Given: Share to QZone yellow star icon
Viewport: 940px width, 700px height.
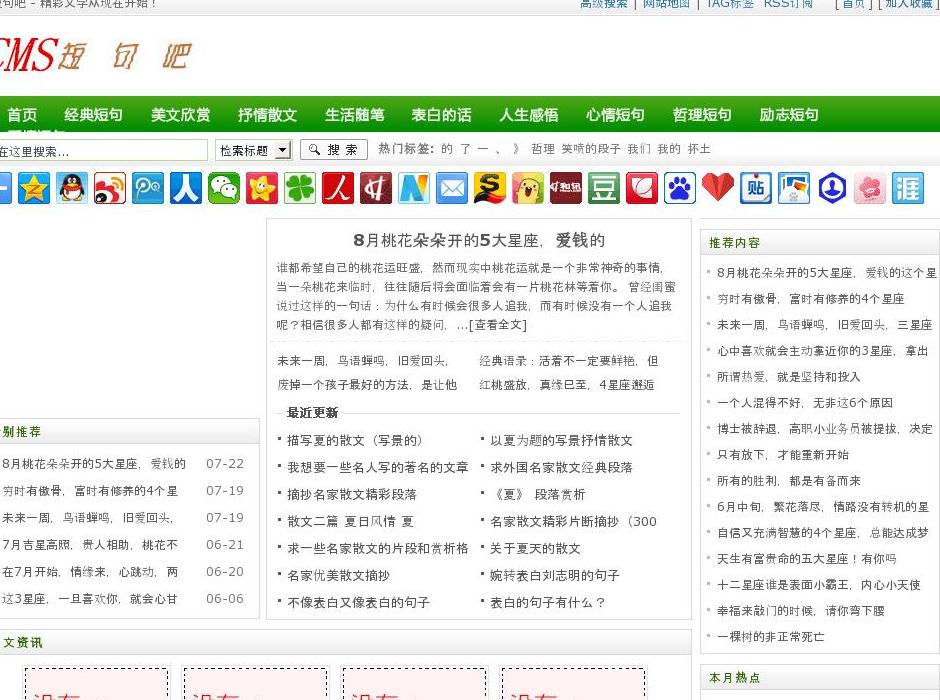Looking at the screenshot, I should tap(34, 188).
